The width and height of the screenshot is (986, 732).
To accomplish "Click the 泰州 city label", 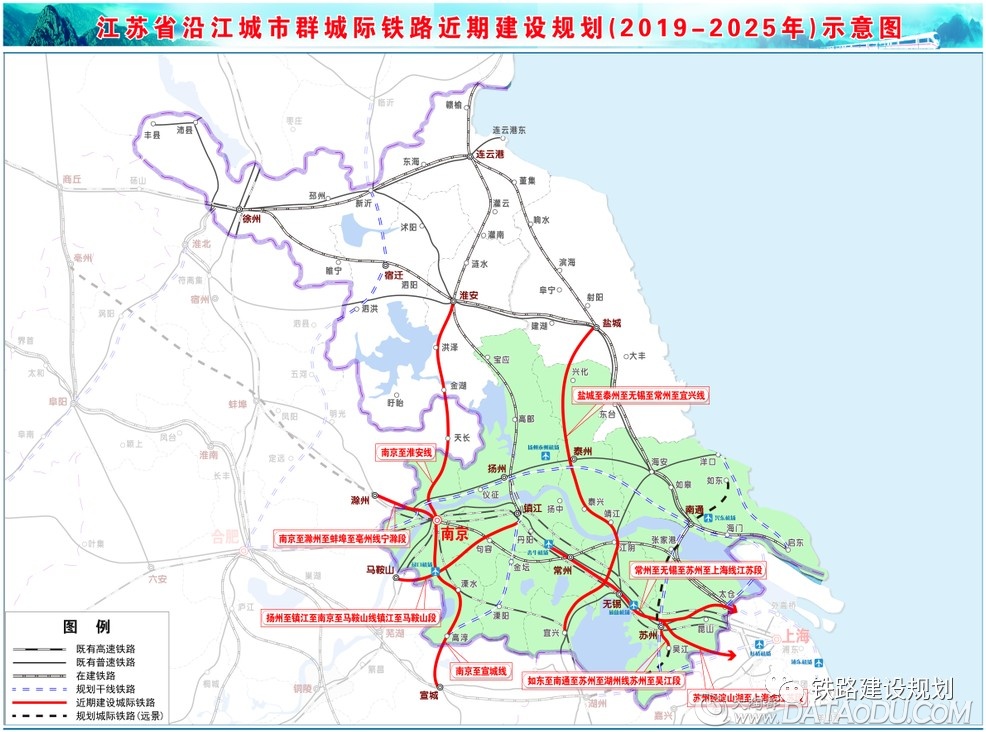I will [x=583, y=452].
